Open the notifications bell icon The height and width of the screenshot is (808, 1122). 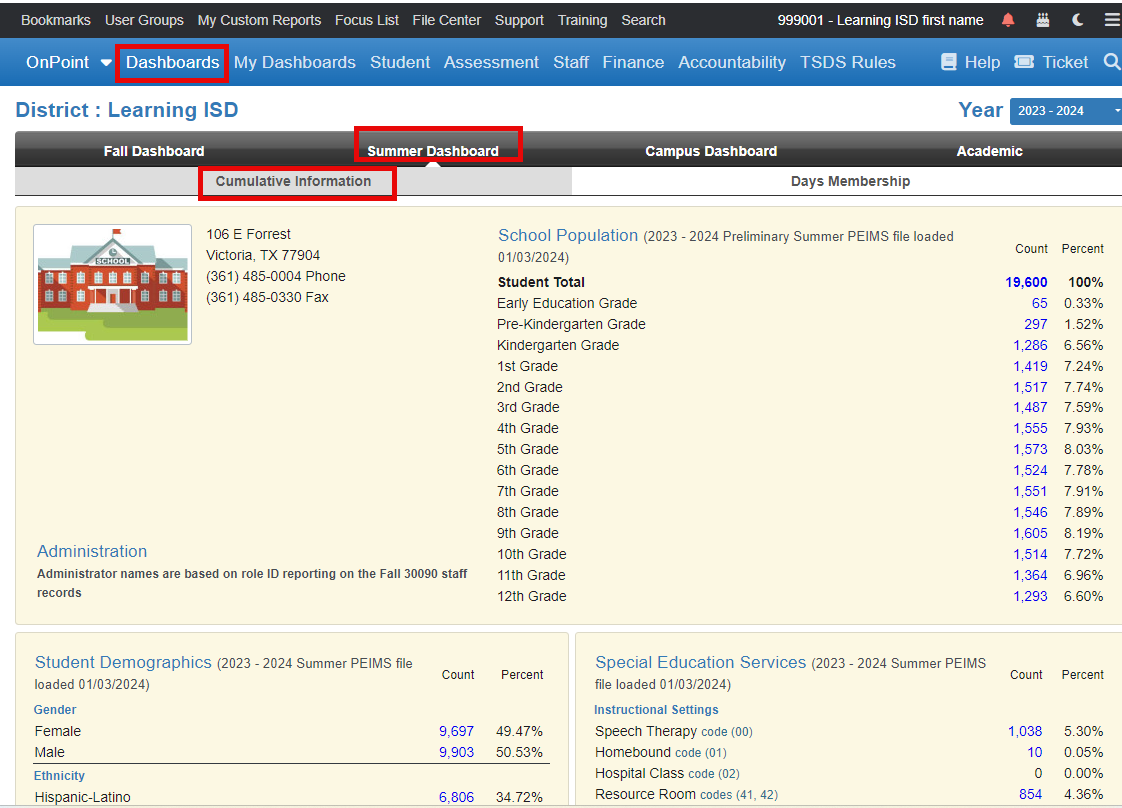pyautogui.click(x=1008, y=19)
